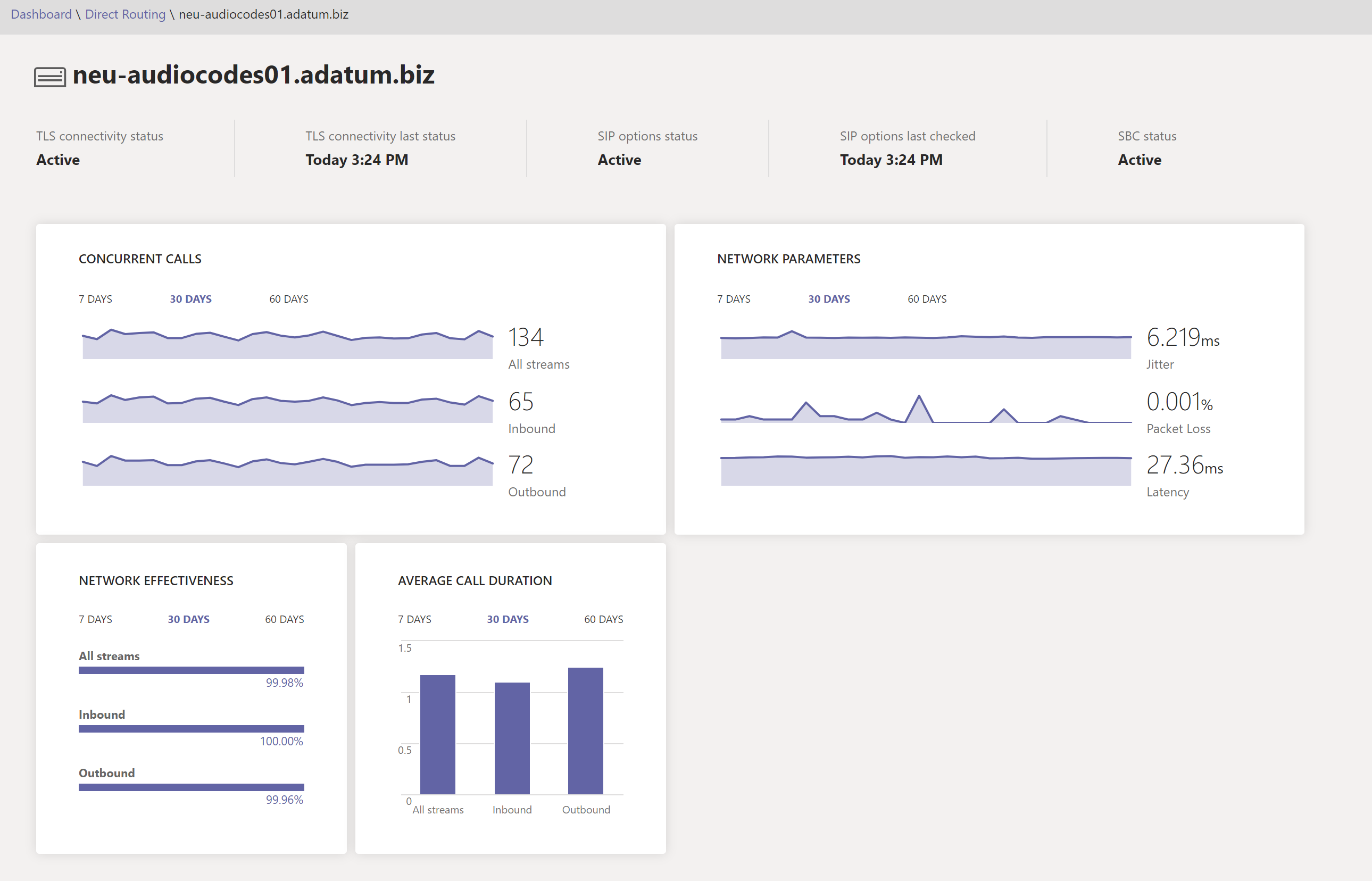Click the 1.5 axis label in duration chart
The height and width of the screenshot is (881, 1372).
click(x=405, y=647)
